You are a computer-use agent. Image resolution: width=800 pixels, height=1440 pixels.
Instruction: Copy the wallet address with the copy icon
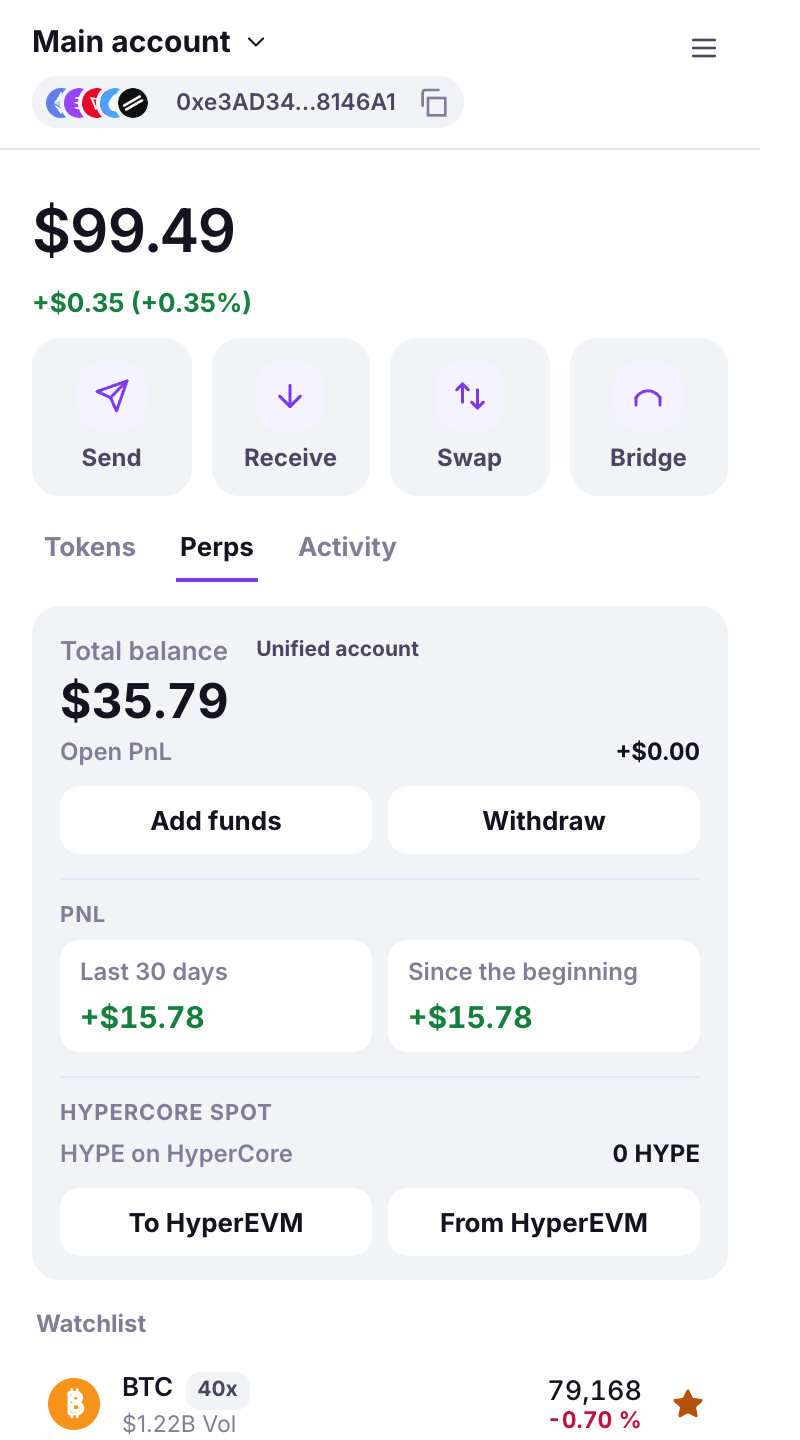[x=434, y=103]
